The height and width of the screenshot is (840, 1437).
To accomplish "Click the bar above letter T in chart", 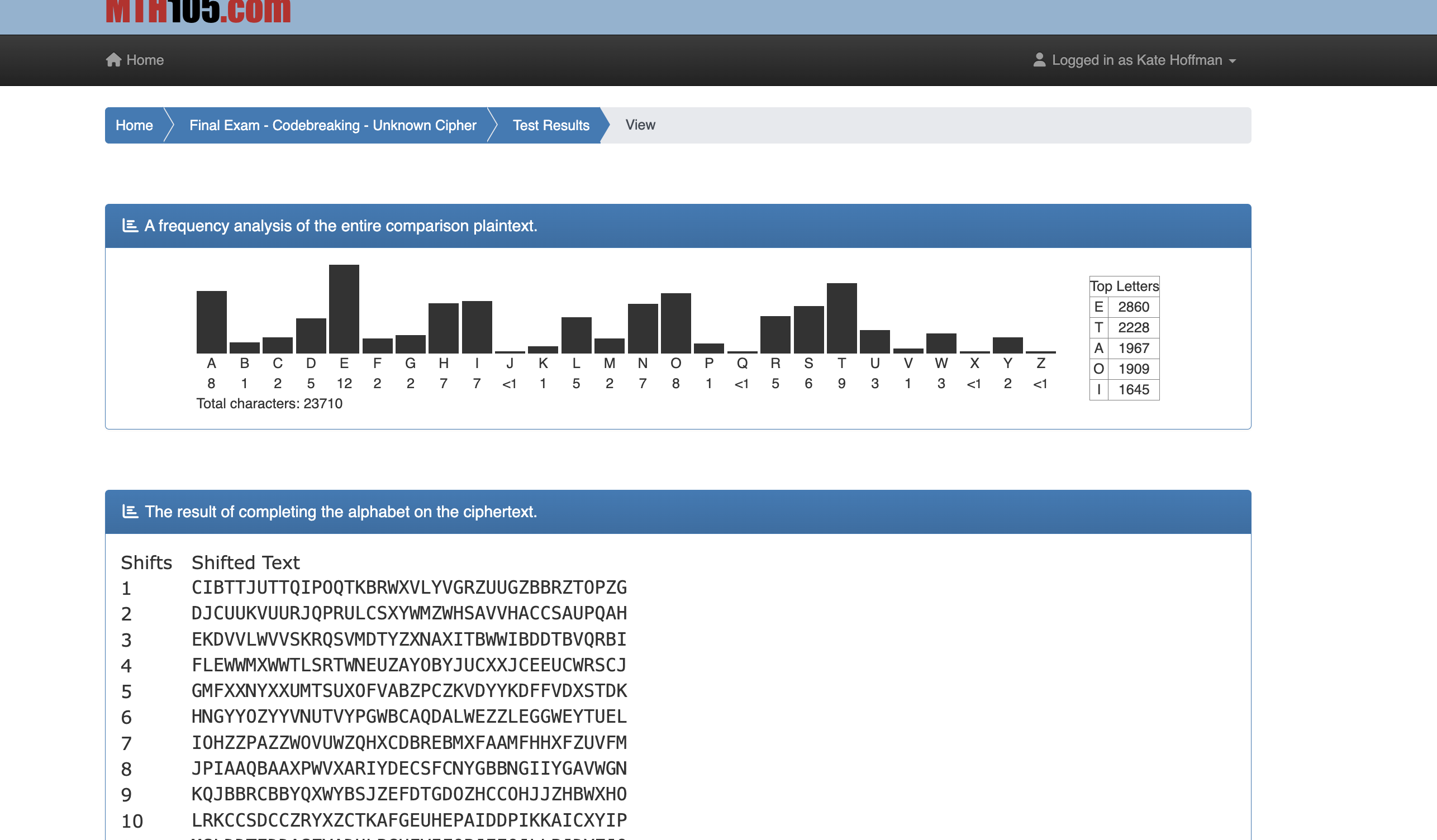I will [x=841, y=318].
